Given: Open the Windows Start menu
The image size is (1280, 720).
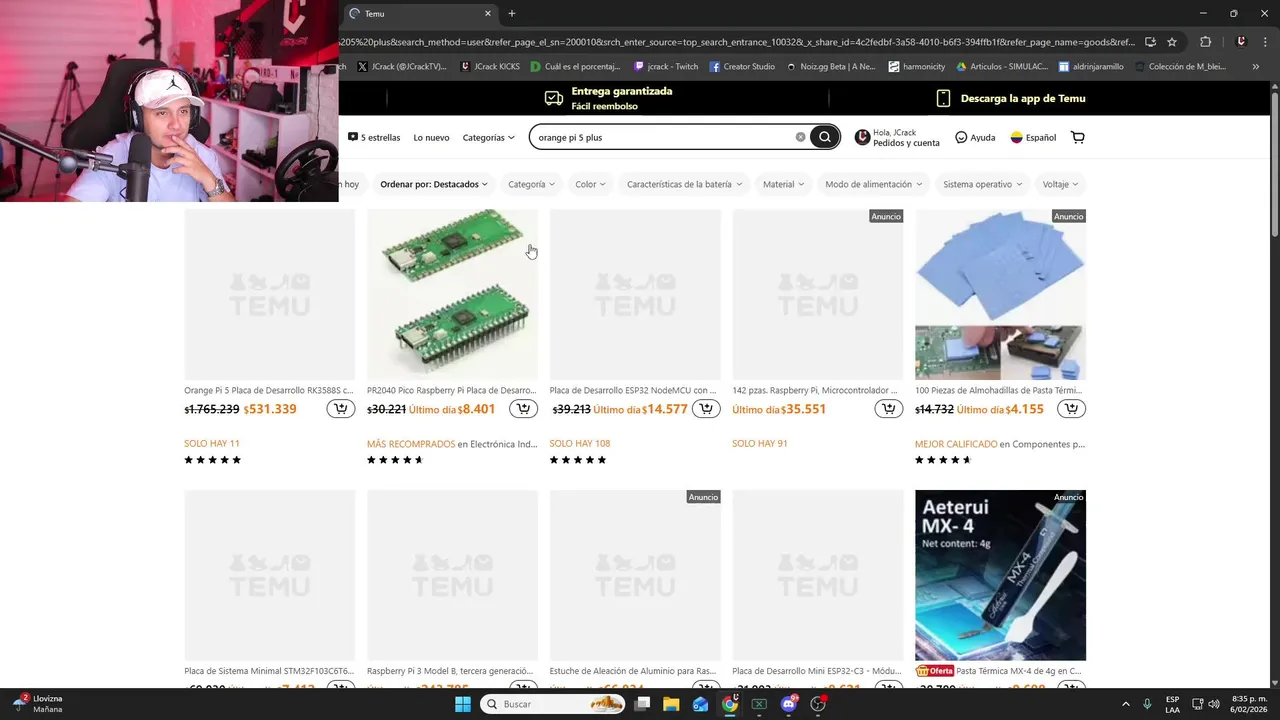Looking at the screenshot, I should pyautogui.click(x=462, y=704).
